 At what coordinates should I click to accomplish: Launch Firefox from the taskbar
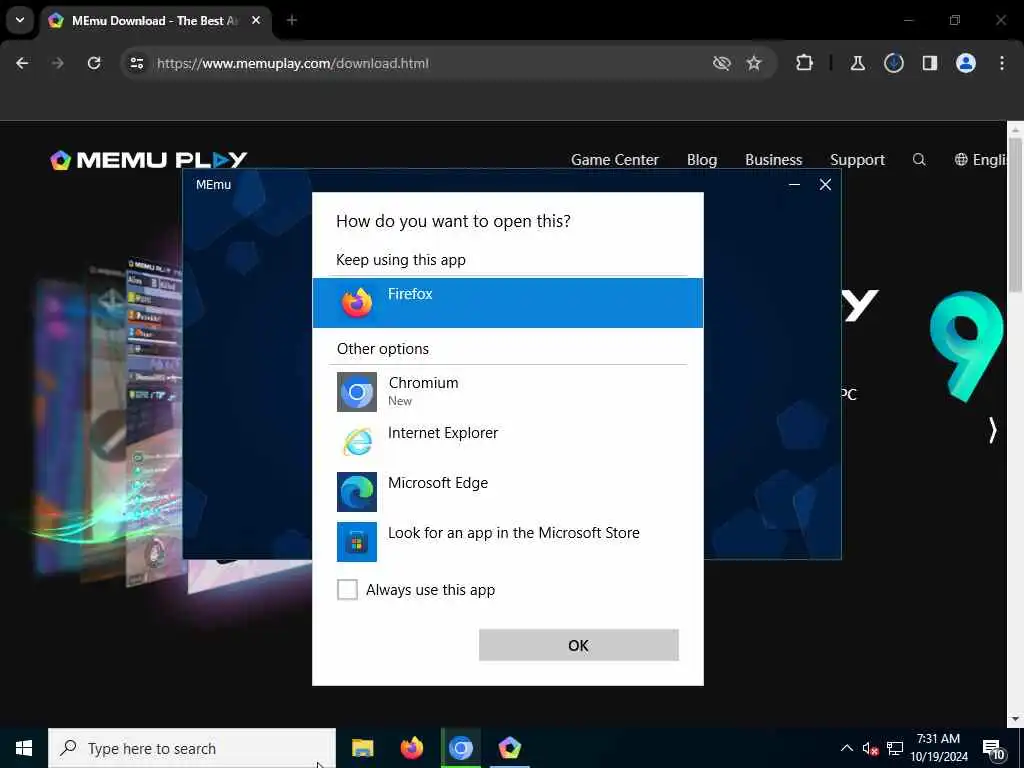point(411,748)
